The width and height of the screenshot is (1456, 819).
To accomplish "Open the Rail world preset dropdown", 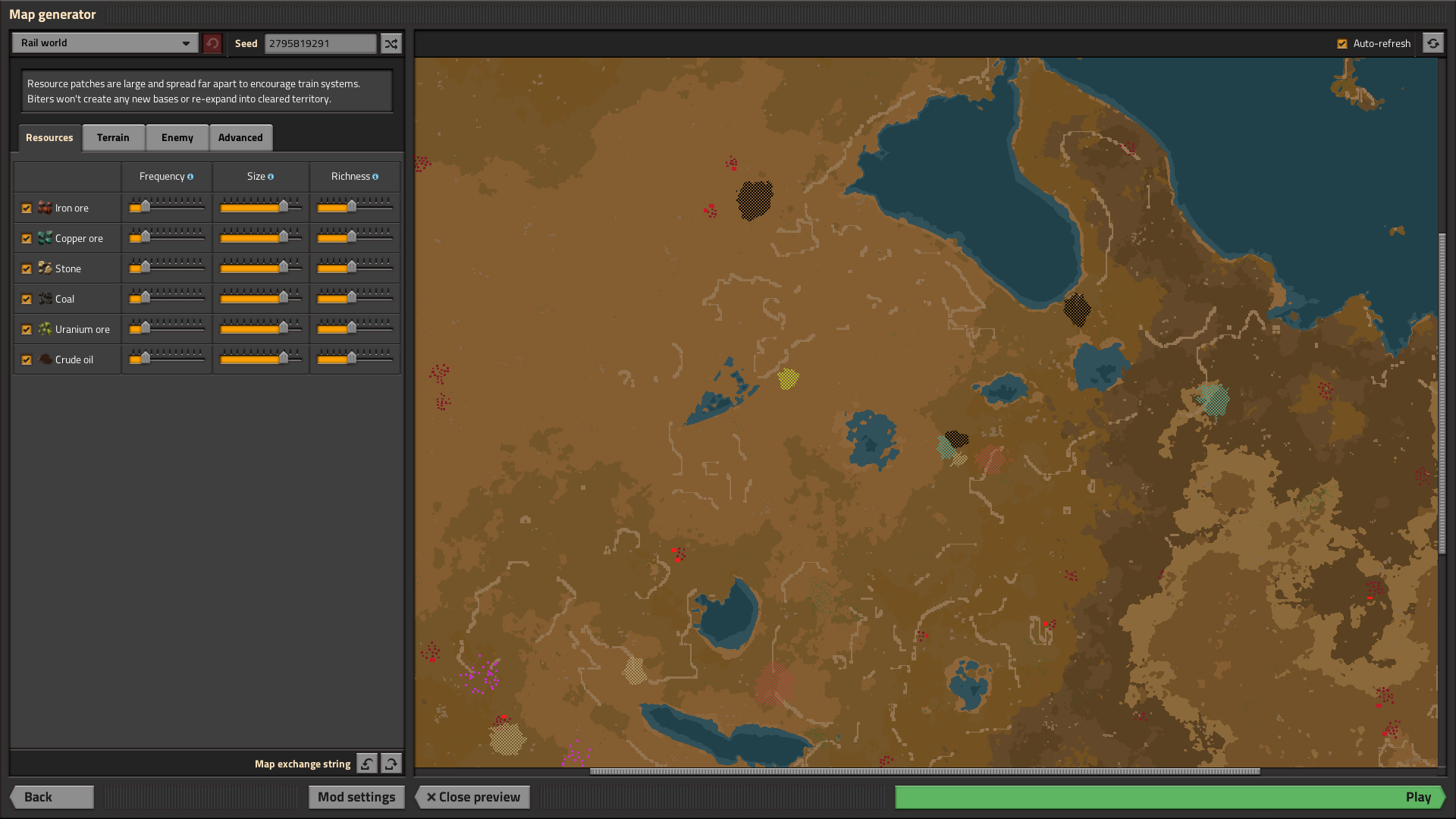I will pyautogui.click(x=105, y=43).
